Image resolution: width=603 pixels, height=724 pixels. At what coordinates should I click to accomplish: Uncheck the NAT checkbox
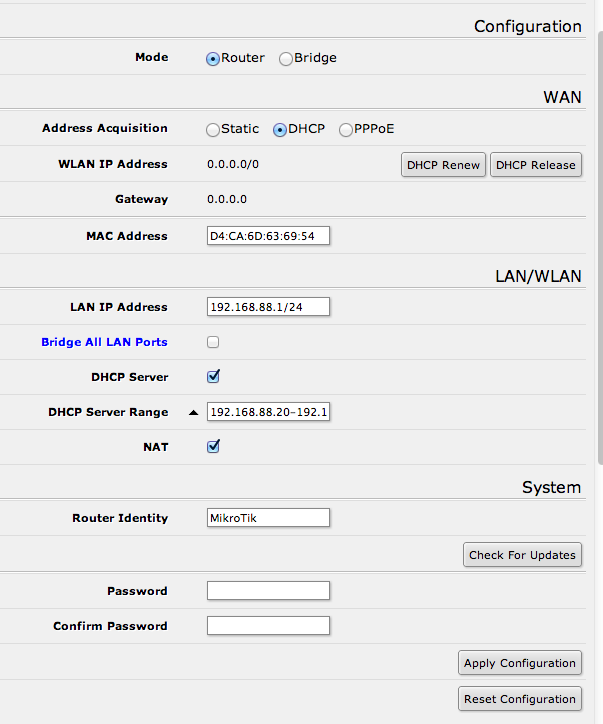(213, 447)
